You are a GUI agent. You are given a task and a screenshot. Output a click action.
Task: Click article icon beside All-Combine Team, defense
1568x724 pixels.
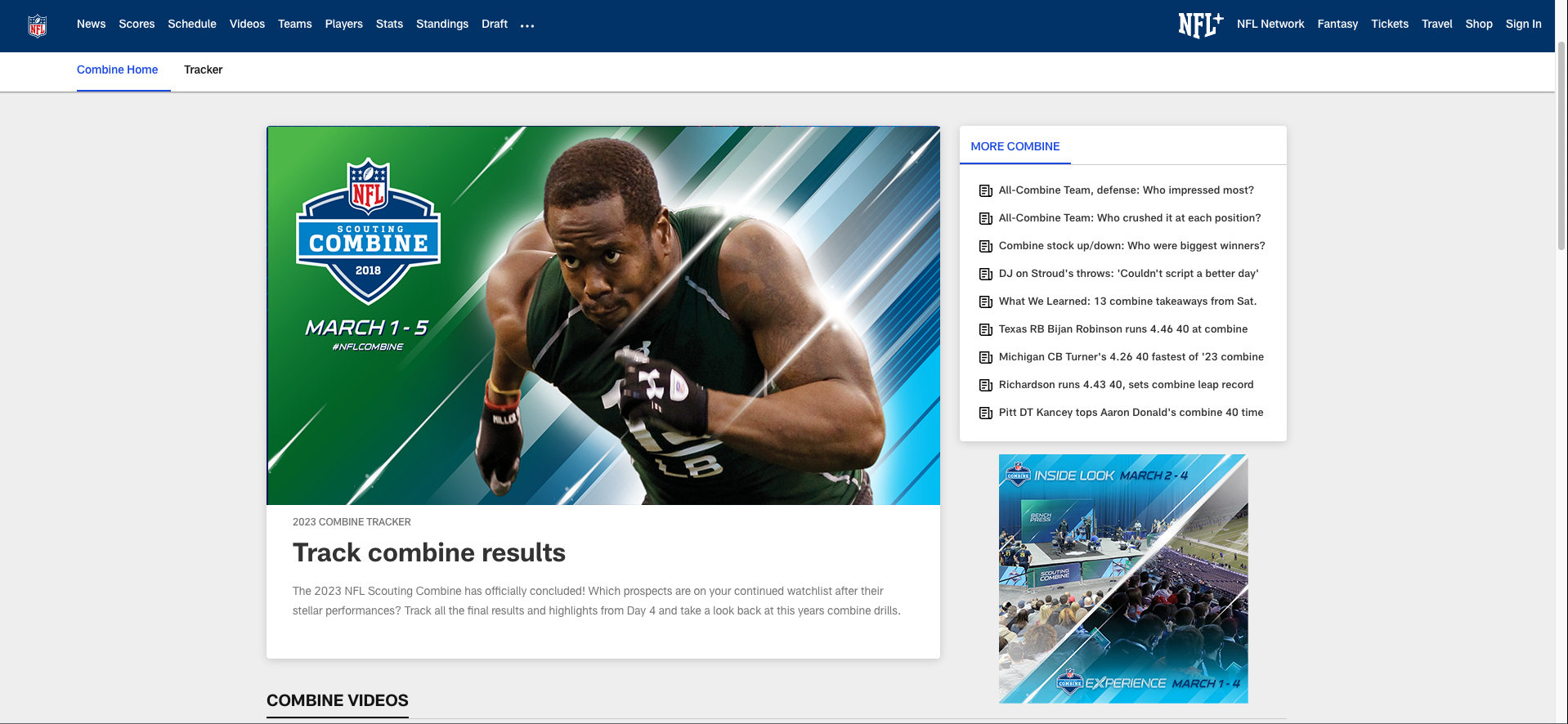[986, 190]
